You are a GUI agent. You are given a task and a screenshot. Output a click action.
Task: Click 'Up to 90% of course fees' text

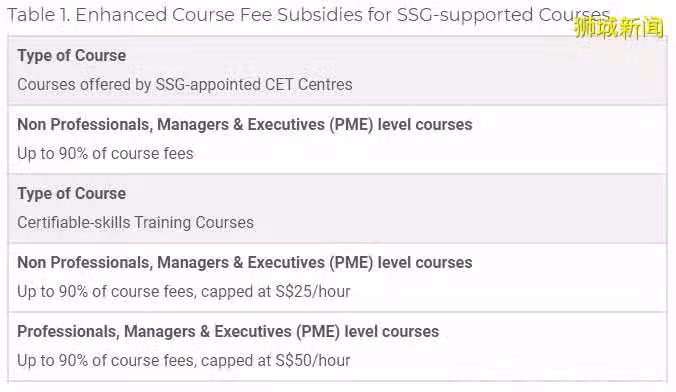click(x=106, y=154)
